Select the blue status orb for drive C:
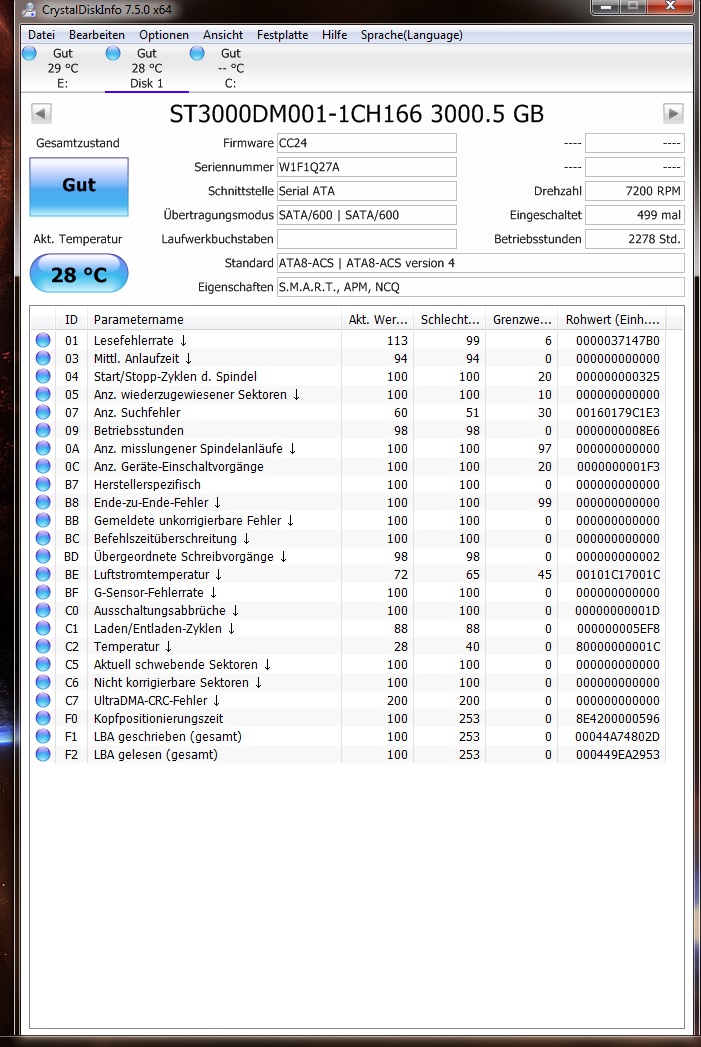This screenshot has width=701, height=1047. pos(197,53)
